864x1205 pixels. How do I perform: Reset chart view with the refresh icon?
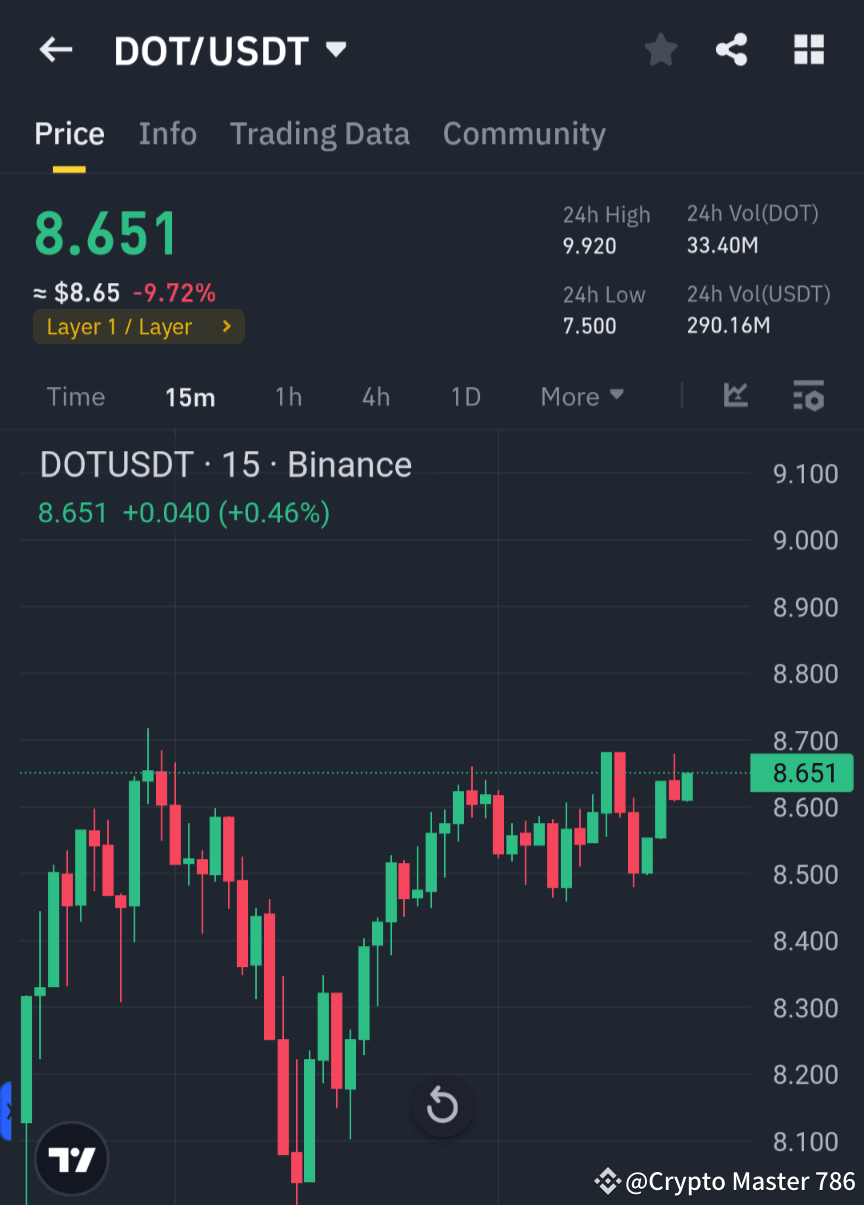point(442,1106)
